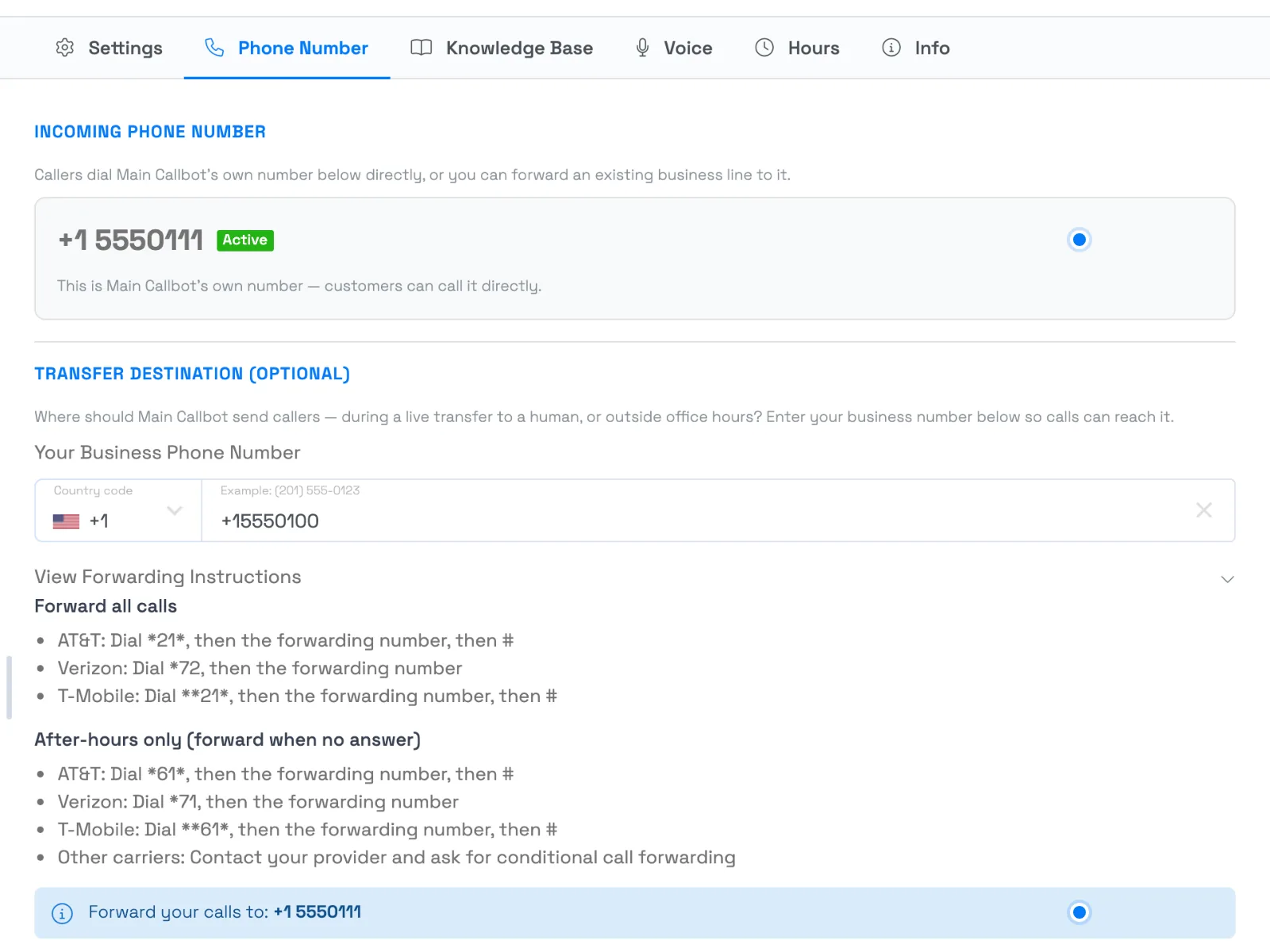Open the Country code dropdown chevron
This screenshot has width=1270, height=952.
(175, 510)
